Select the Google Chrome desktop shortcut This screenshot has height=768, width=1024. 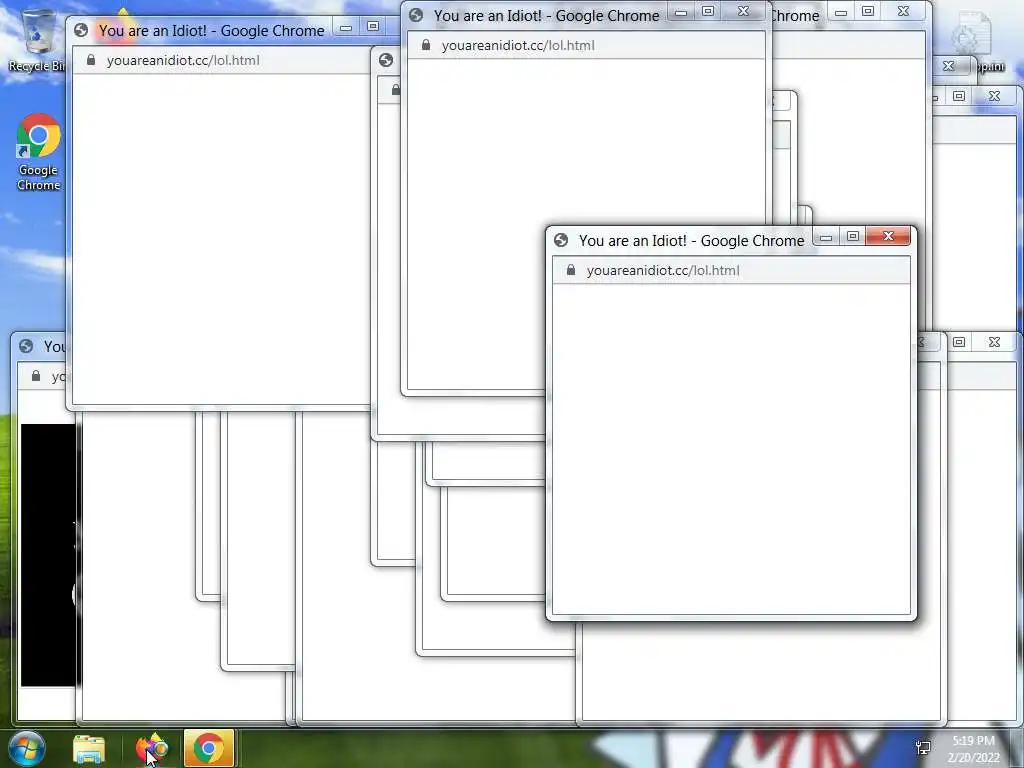[x=39, y=153]
